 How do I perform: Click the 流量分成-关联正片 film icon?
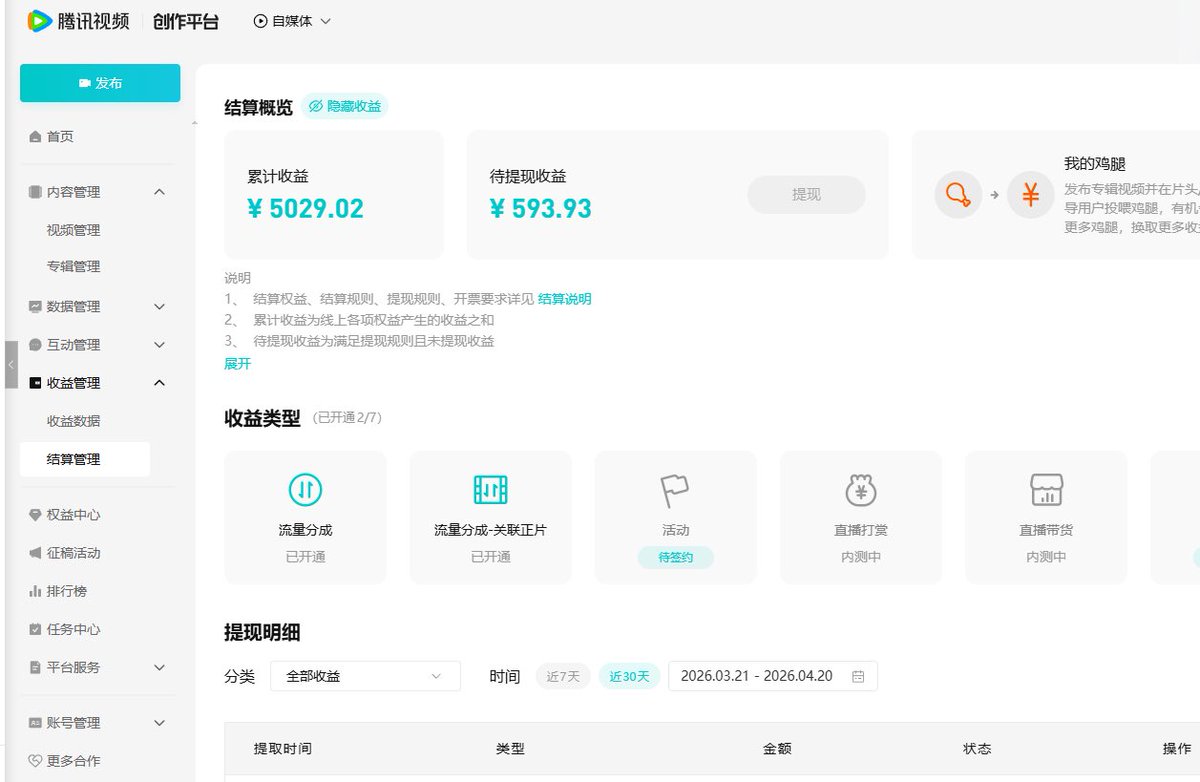tap(490, 490)
